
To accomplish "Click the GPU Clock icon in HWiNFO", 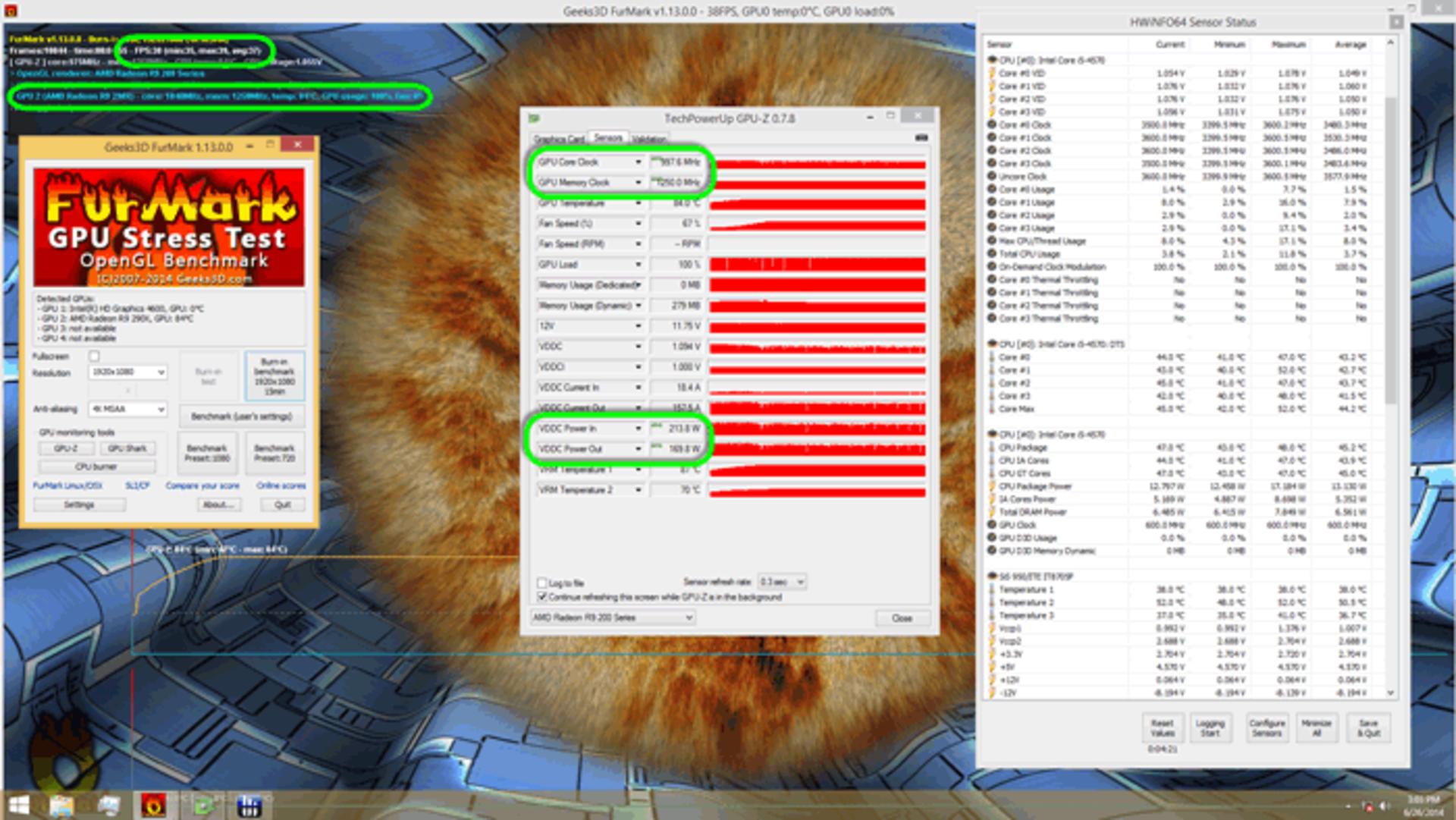I will (991, 525).
